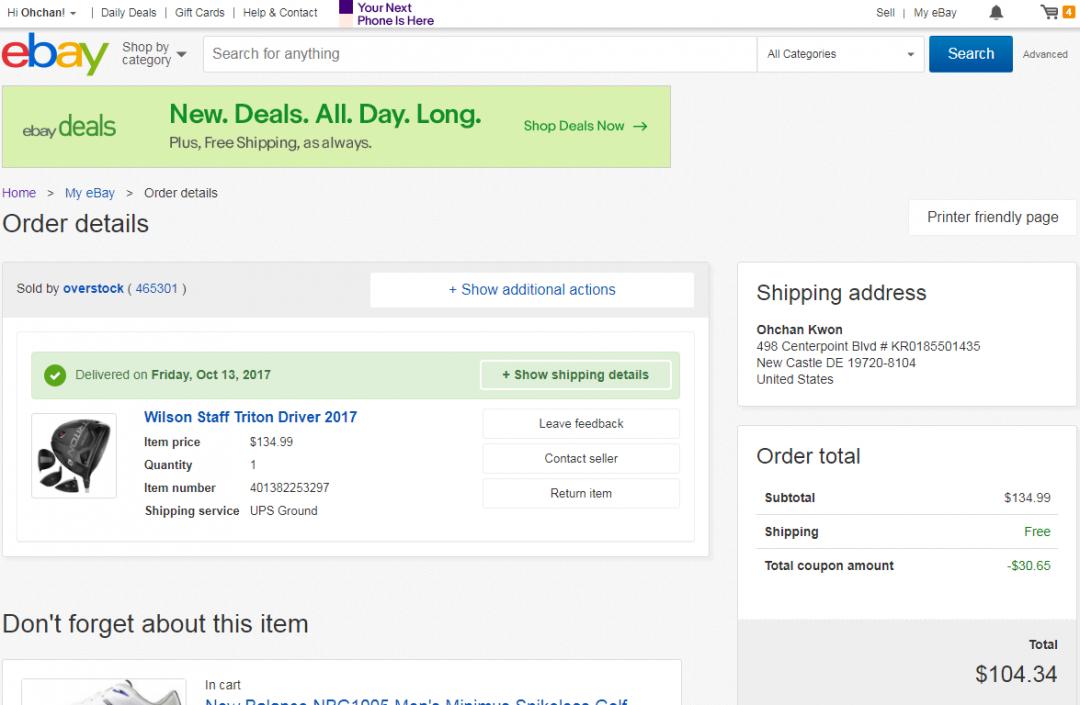Click the Return item button

point(581,494)
